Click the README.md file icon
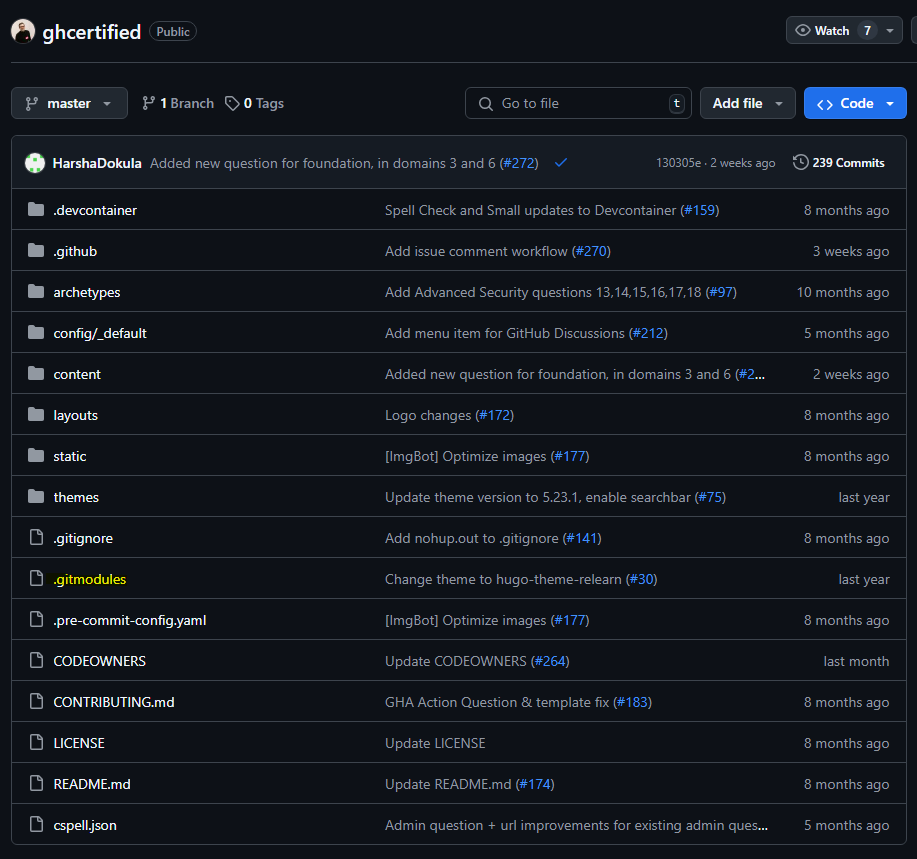This screenshot has width=917, height=859. point(36,784)
